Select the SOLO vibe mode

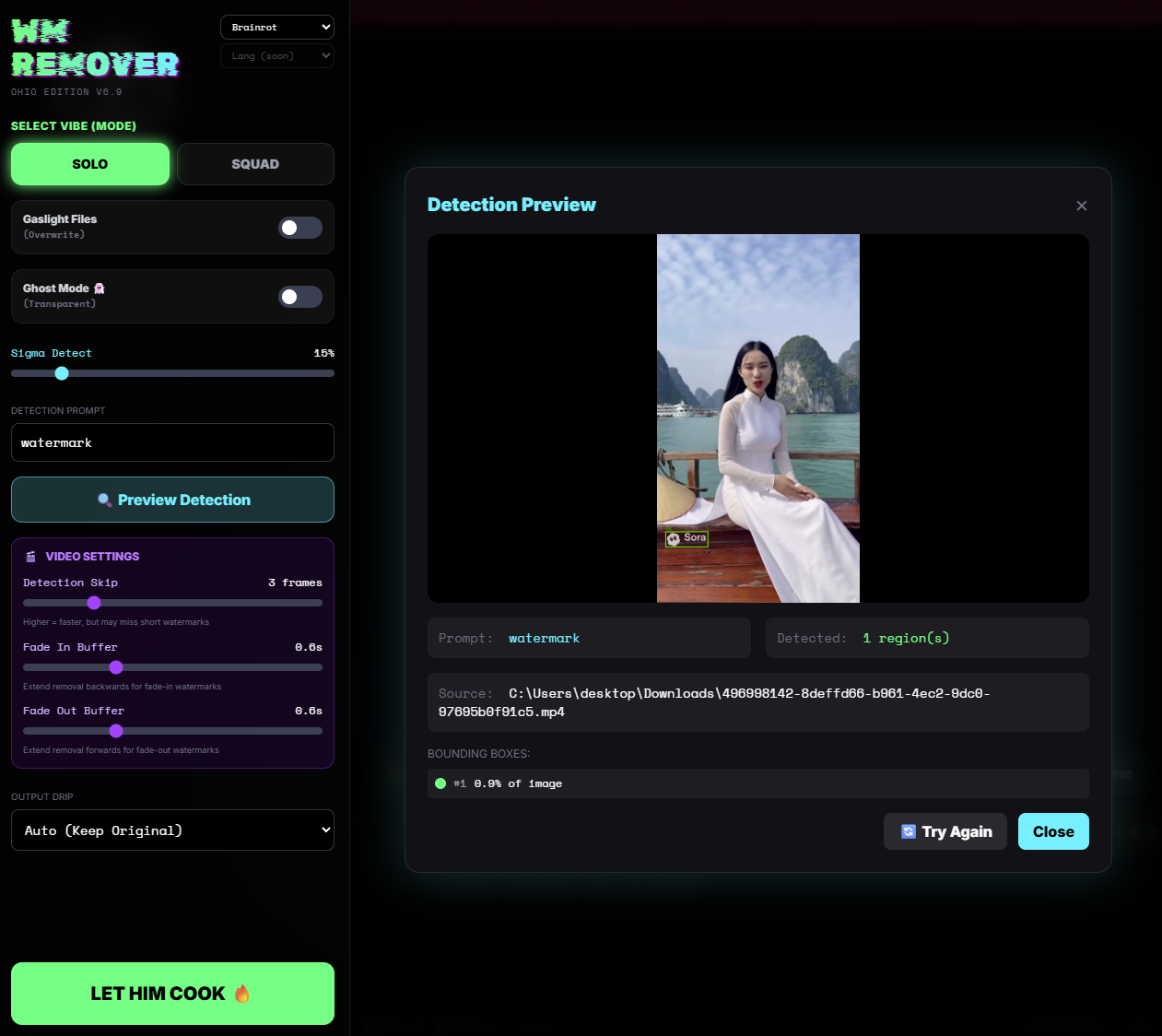pyautogui.click(x=89, y=163)
